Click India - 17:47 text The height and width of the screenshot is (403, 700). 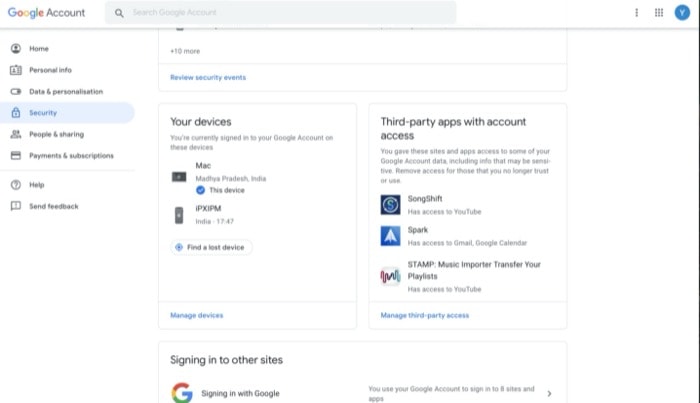click(214, 221)
